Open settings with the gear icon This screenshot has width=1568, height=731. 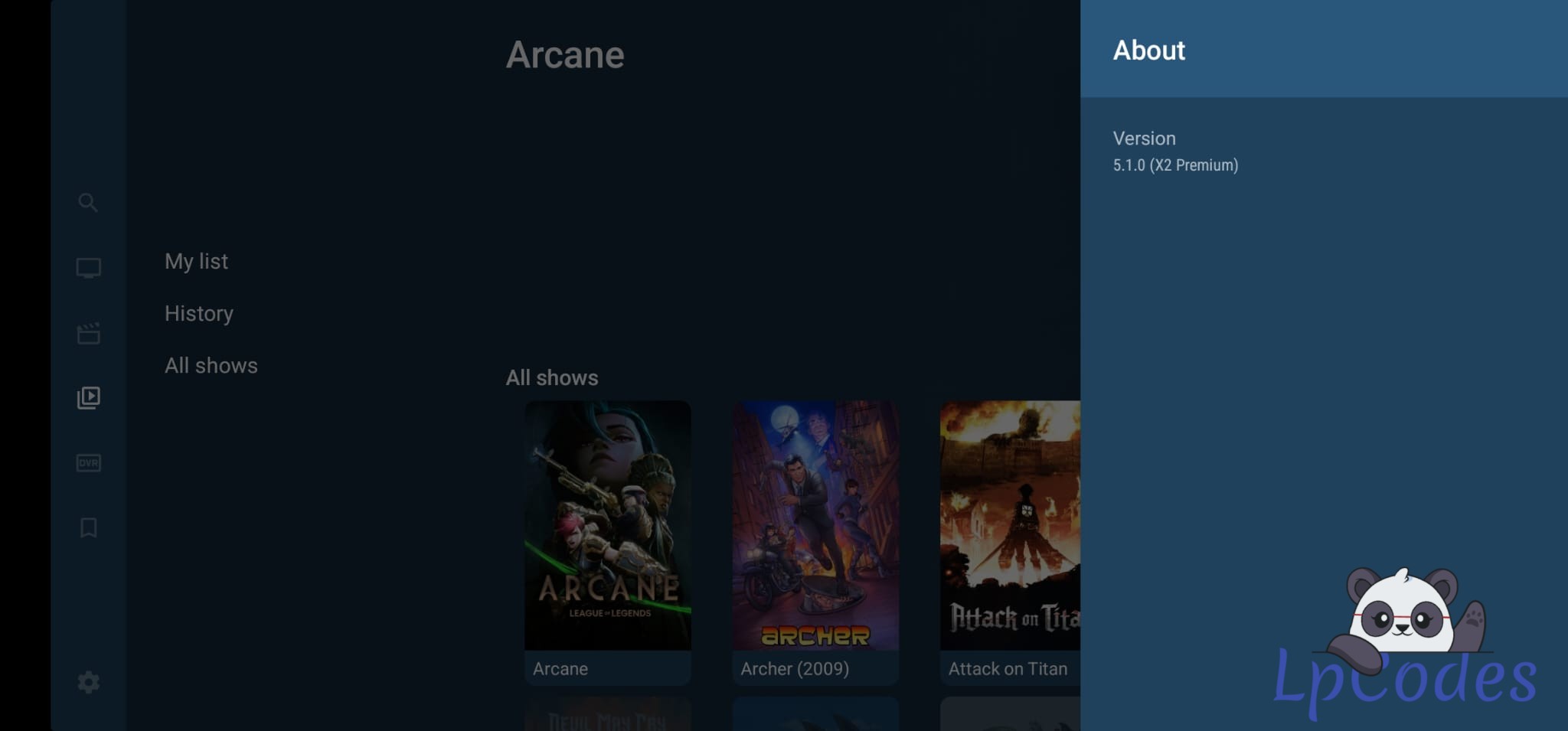point(88,682)
